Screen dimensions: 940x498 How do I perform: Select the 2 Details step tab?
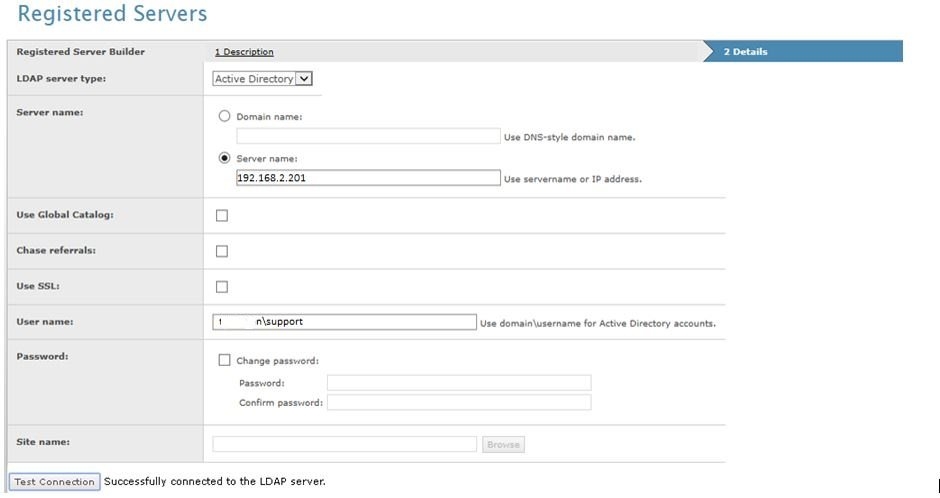point(745,52)
